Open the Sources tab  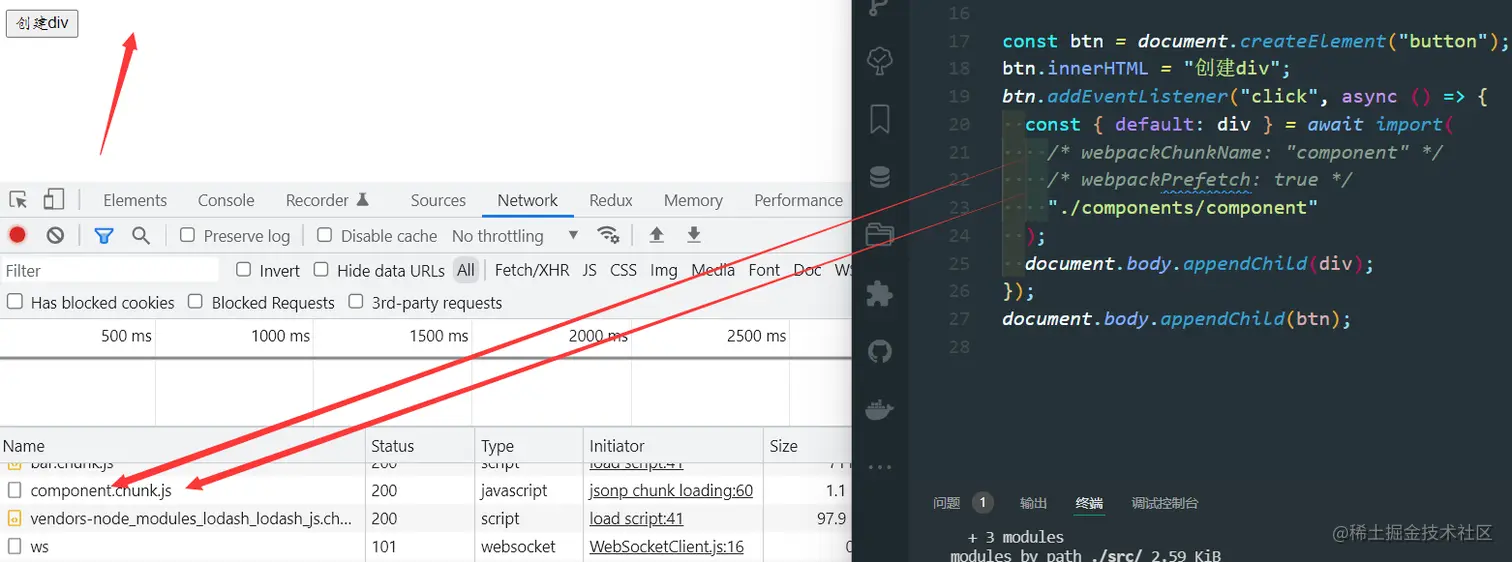[x=438, y=200]
